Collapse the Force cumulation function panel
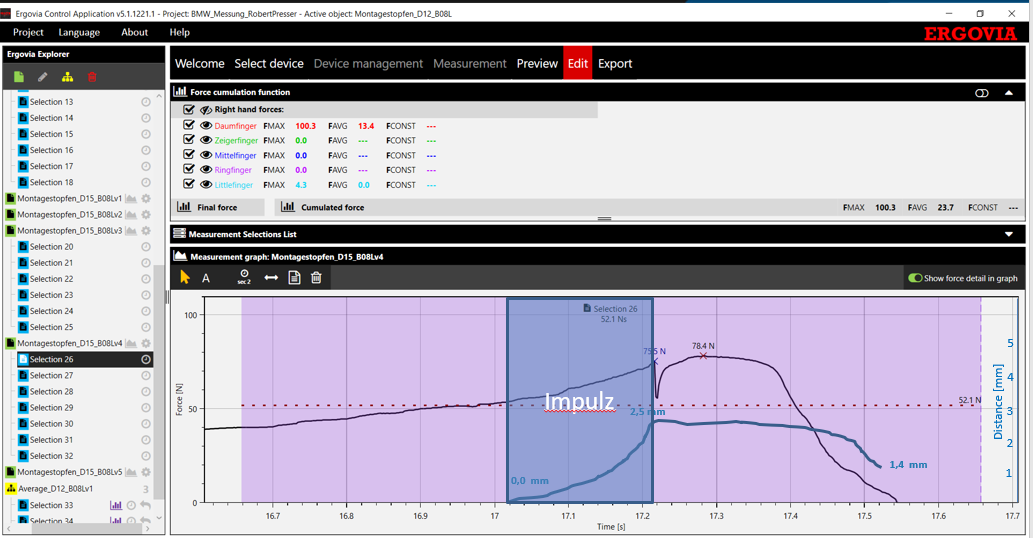This screenshot has width=1033, height=538. pyautogui.click(x=1008, y=92)
